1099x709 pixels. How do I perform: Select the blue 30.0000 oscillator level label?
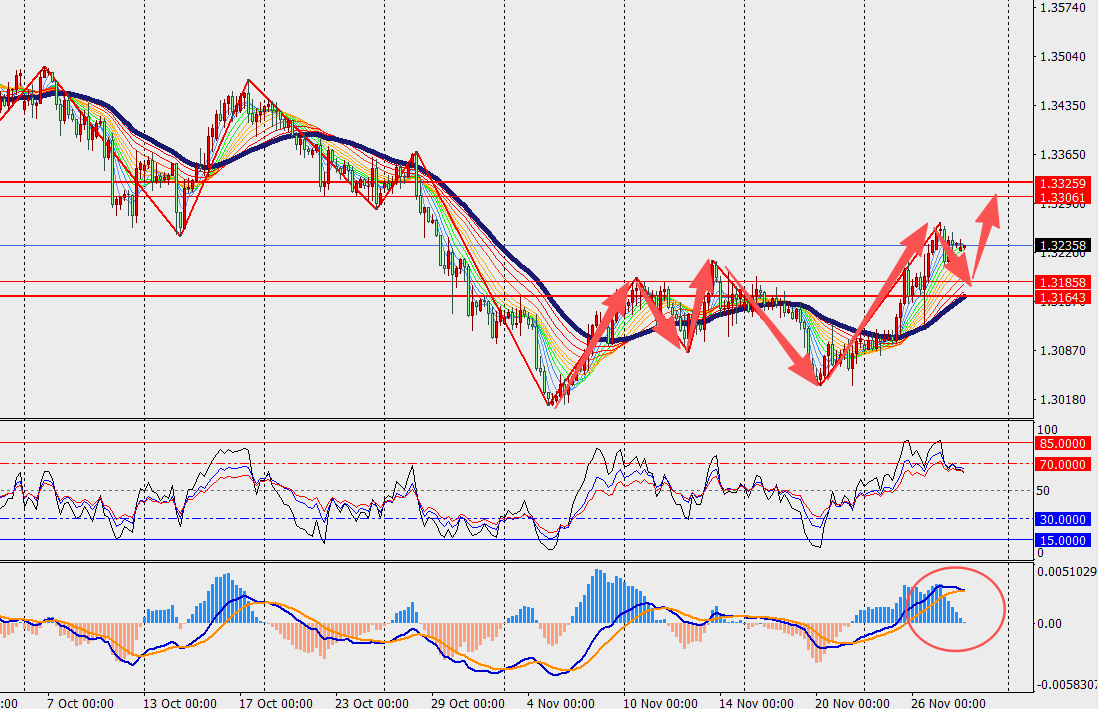point(1062,519)
